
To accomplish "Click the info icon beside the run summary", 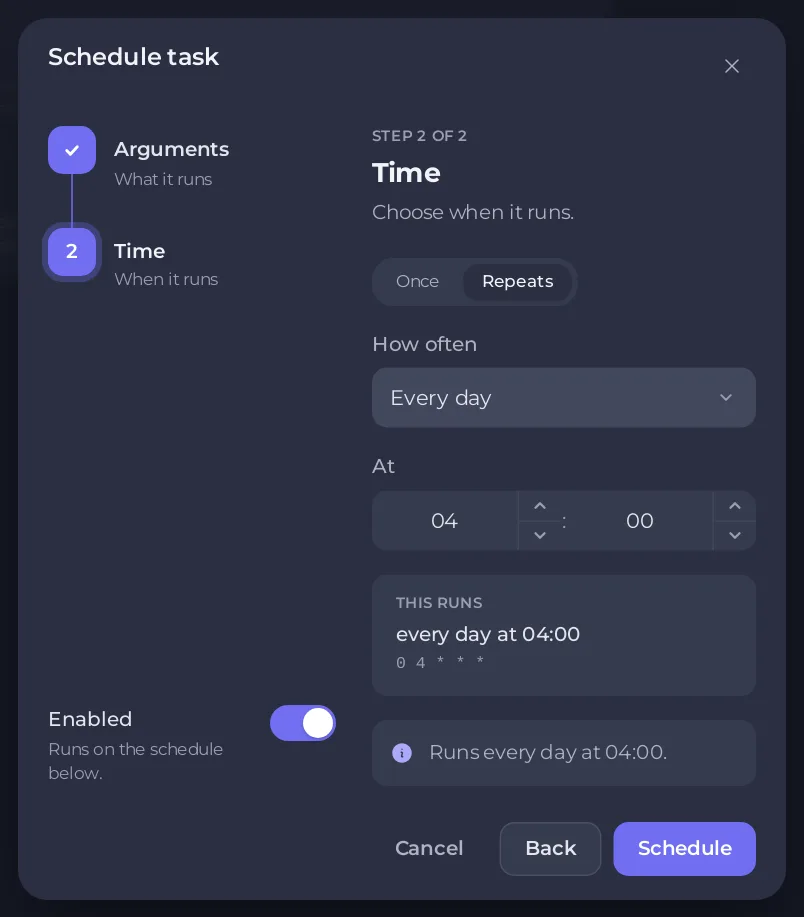I will click(402, 753).
